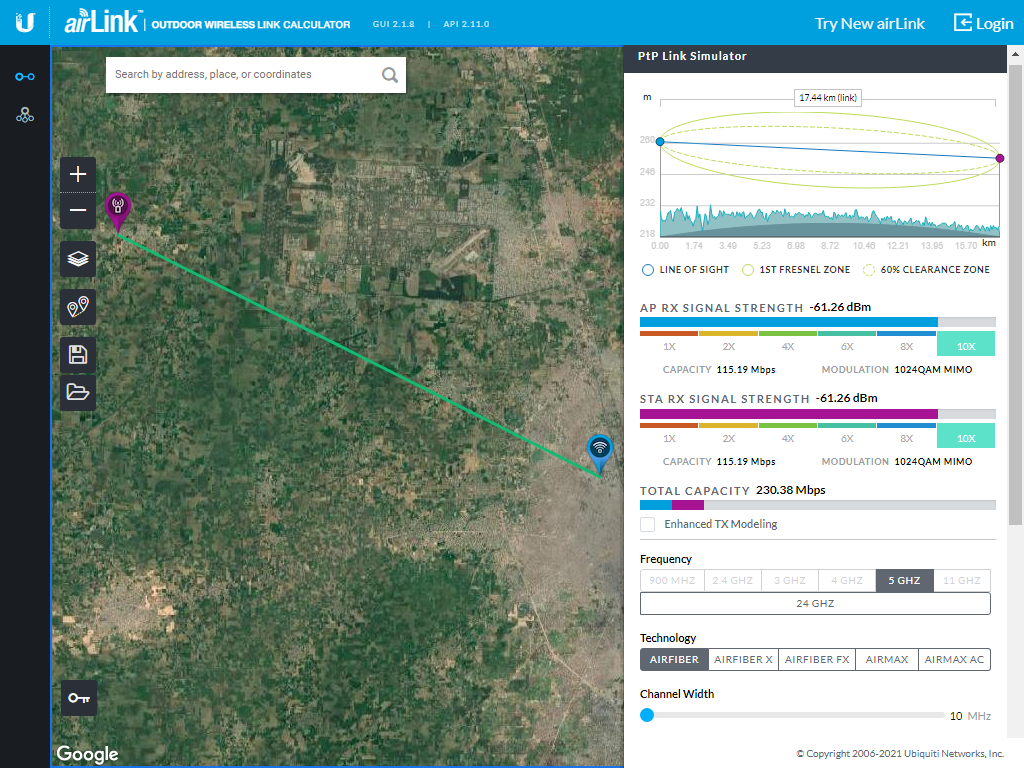
Task: Click the key icon button
Action: click(78, 698)
